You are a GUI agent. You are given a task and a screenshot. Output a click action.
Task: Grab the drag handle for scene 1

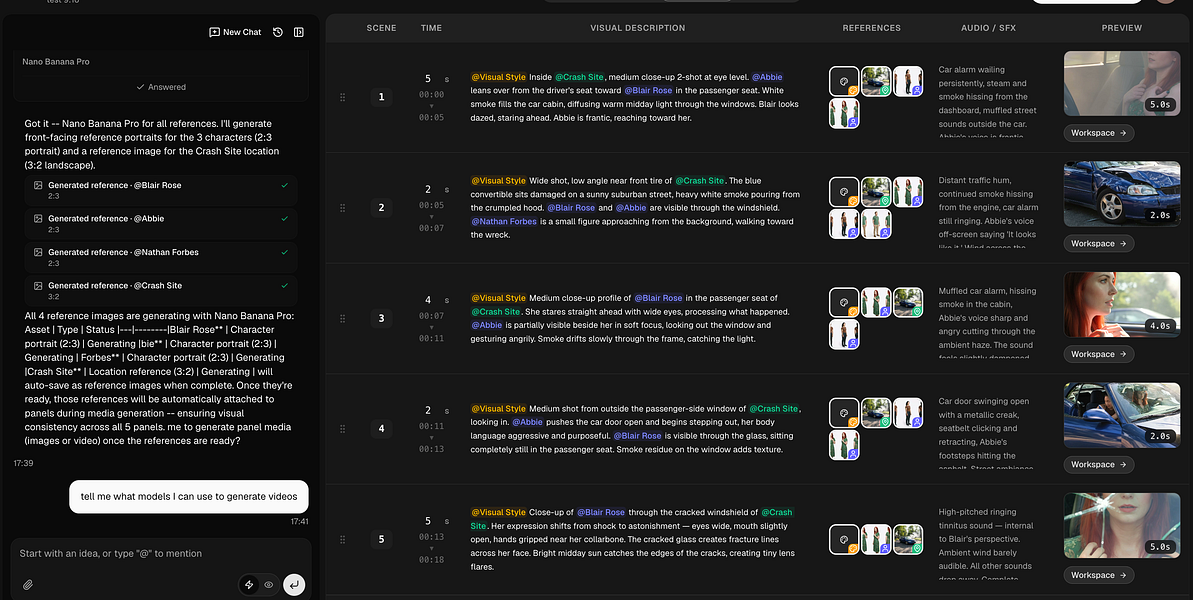(342, 97)
